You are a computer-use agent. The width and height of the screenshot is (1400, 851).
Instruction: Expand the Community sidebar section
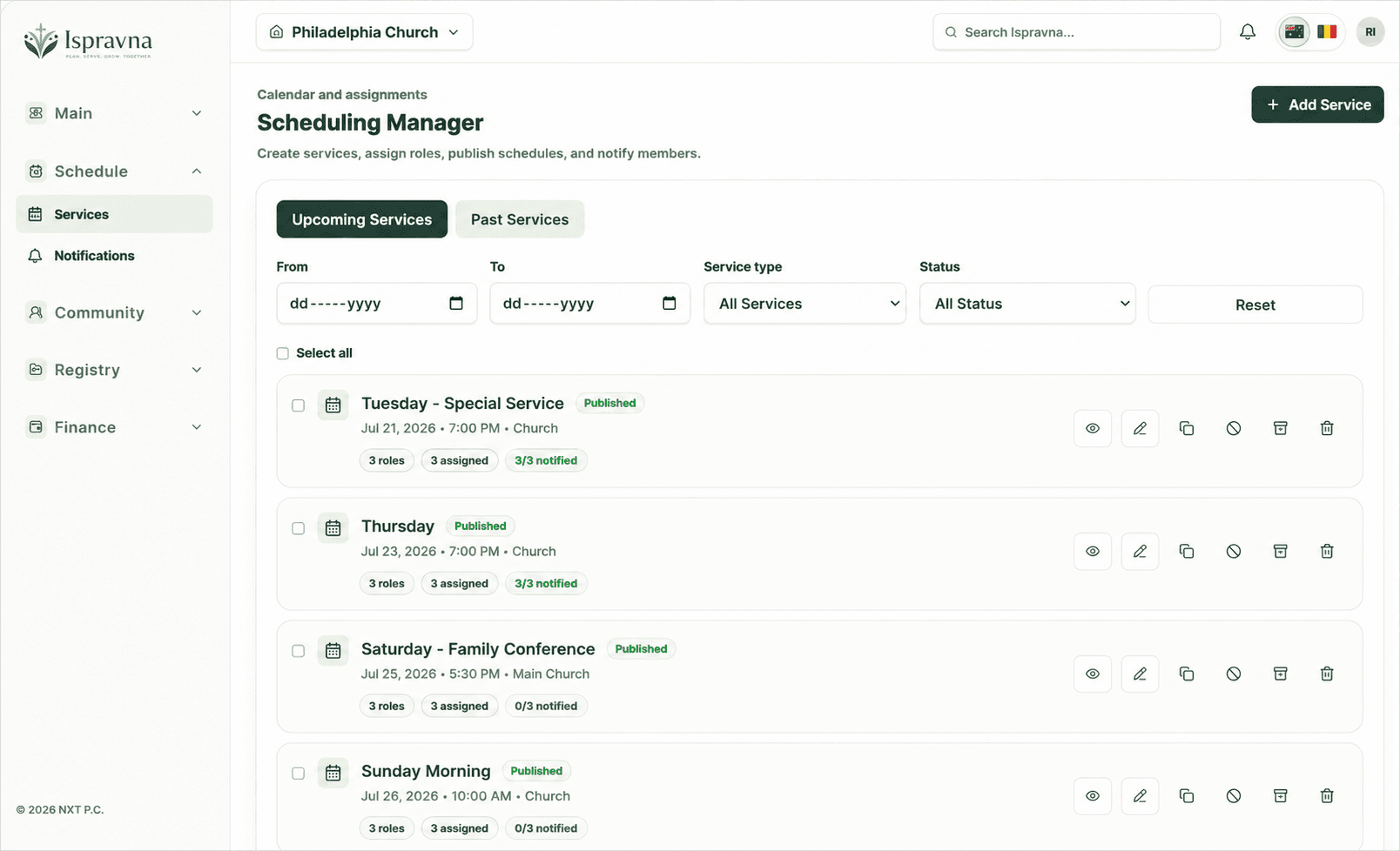[114, 312]
